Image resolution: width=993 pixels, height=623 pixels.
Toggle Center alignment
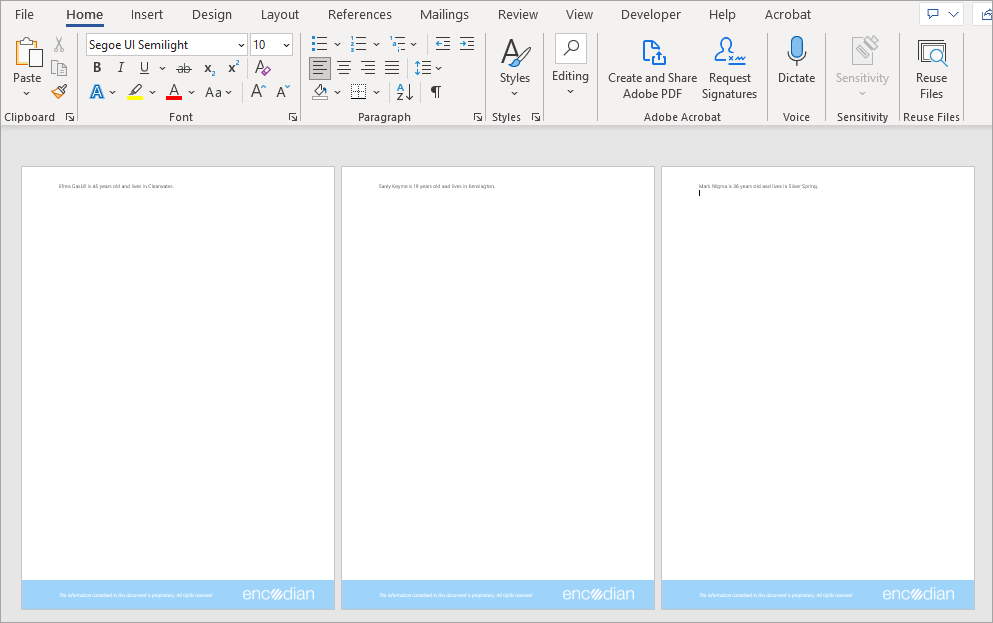[344, 68]
